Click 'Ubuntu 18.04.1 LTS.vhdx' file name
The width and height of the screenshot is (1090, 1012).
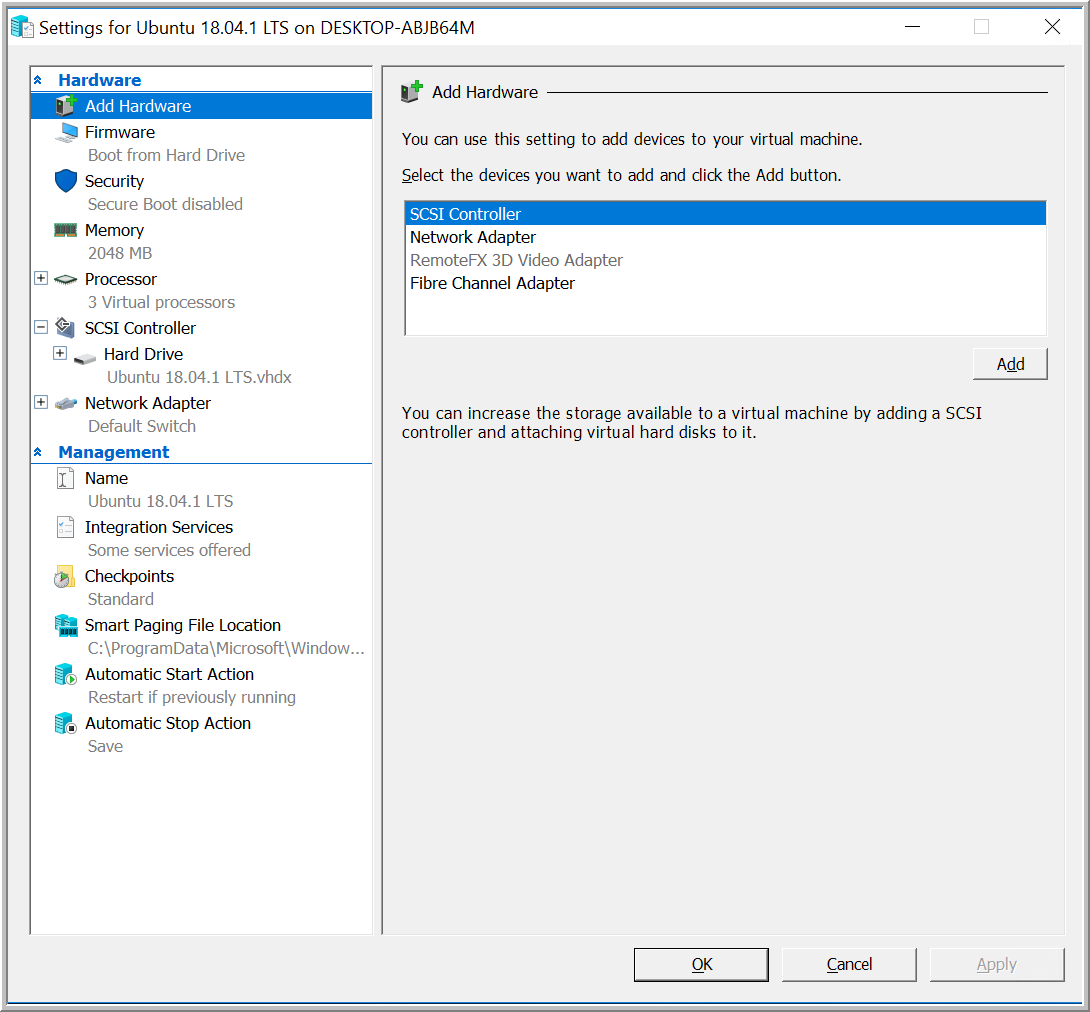(199, 377)
